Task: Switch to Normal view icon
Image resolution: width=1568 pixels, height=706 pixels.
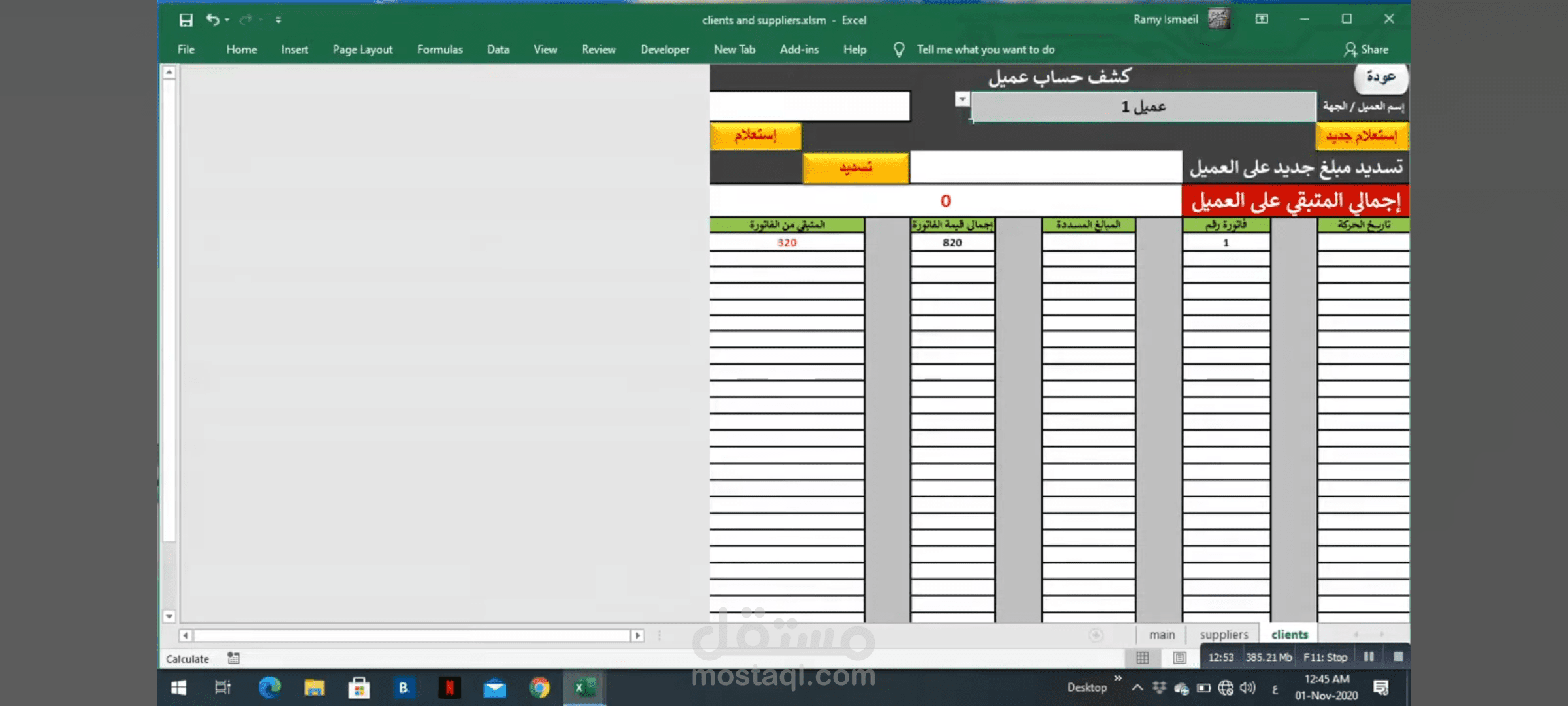Action: (x=1142, y=658)
